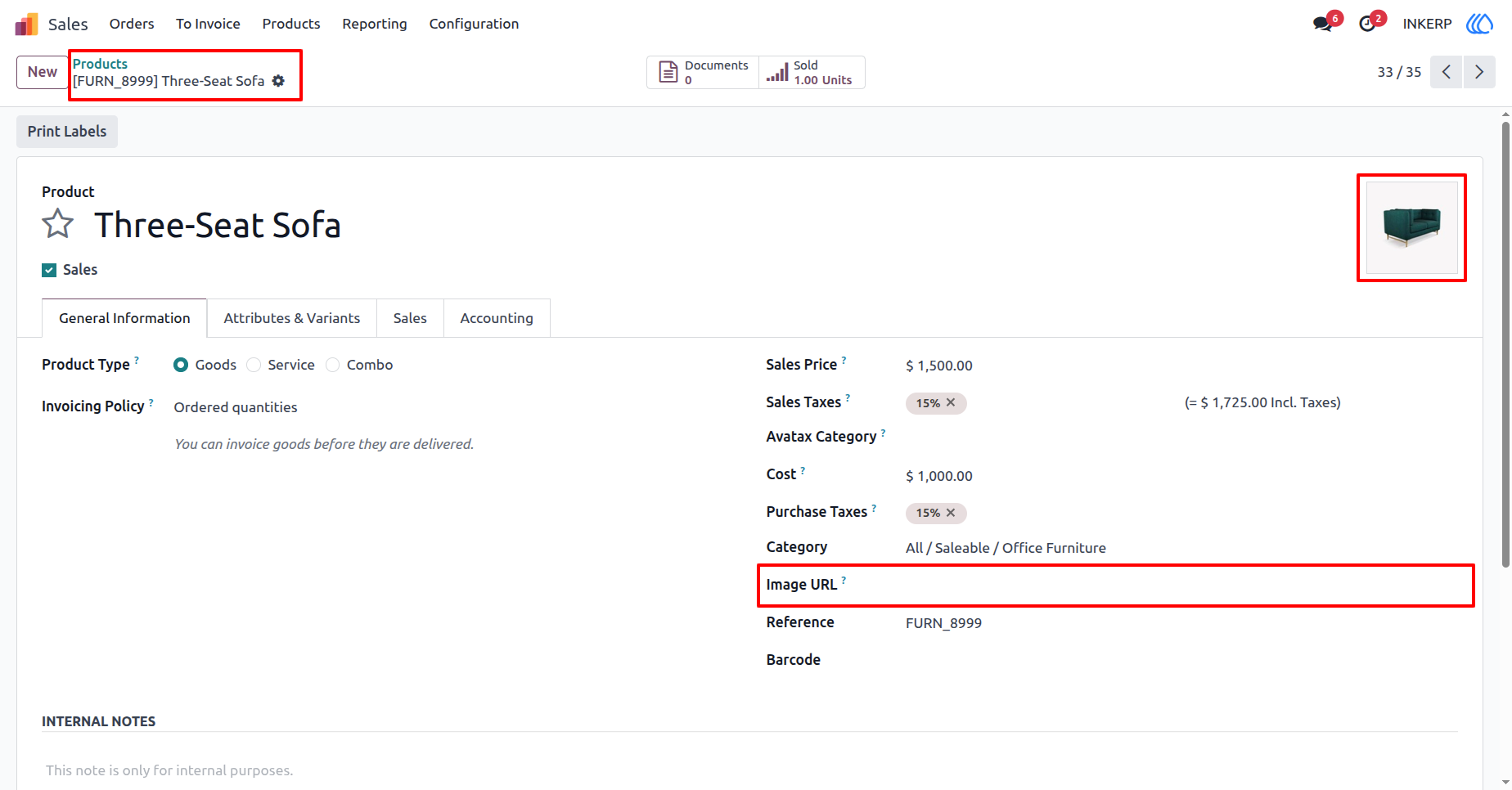
Task: Select the Combo product type
Action: [333, 365]
